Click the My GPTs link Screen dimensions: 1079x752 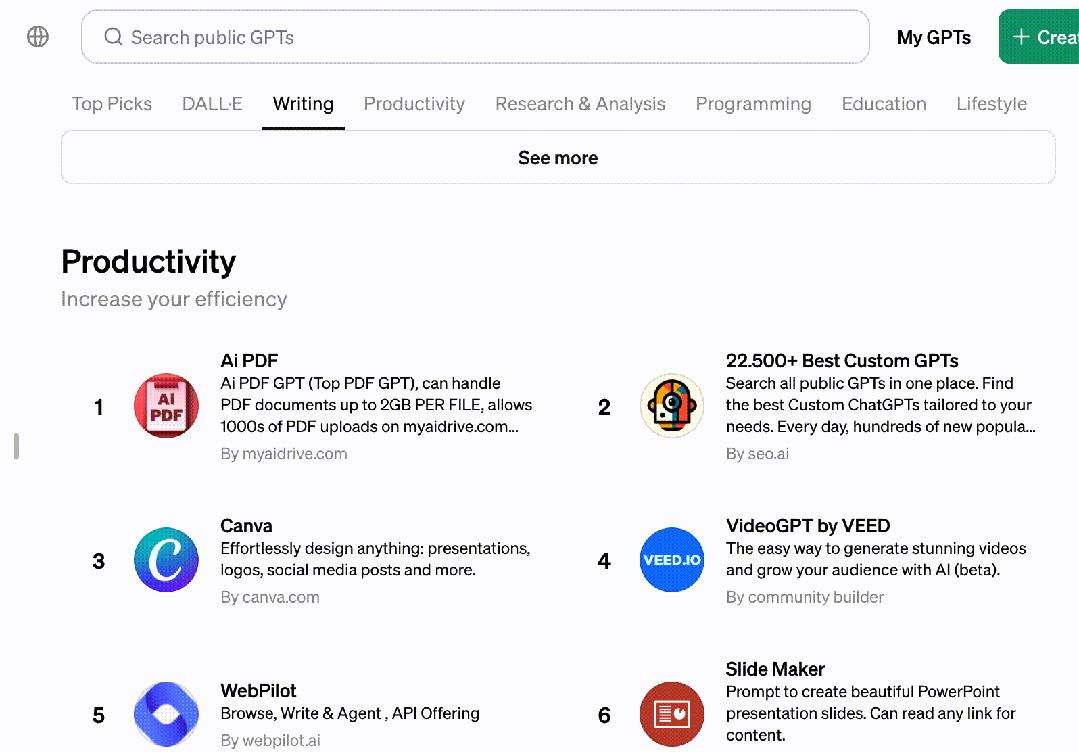click(933, 37)
